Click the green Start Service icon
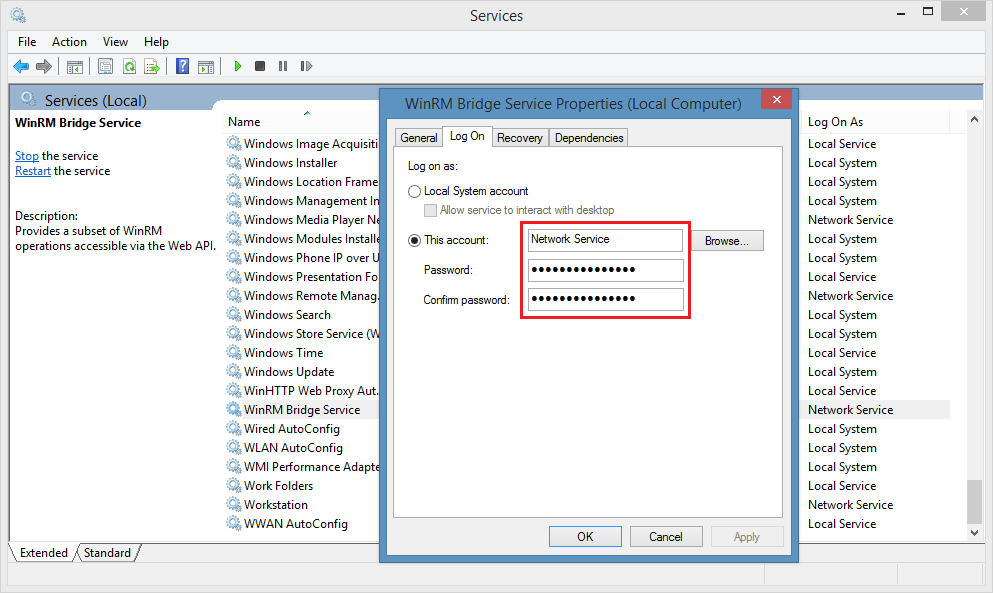The width and height of the screenshot is (993, 593). (237, 66)
